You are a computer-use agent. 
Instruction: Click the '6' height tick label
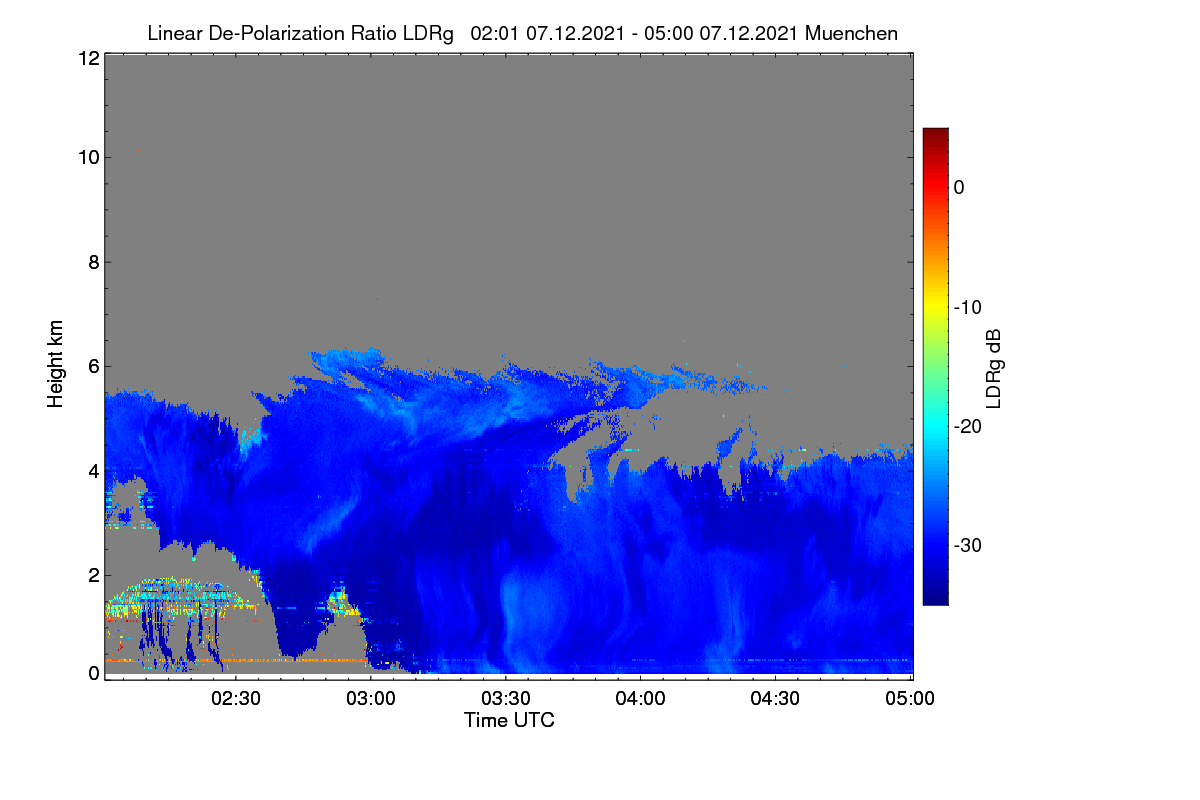pyautogui.click(x=93, y=366)
